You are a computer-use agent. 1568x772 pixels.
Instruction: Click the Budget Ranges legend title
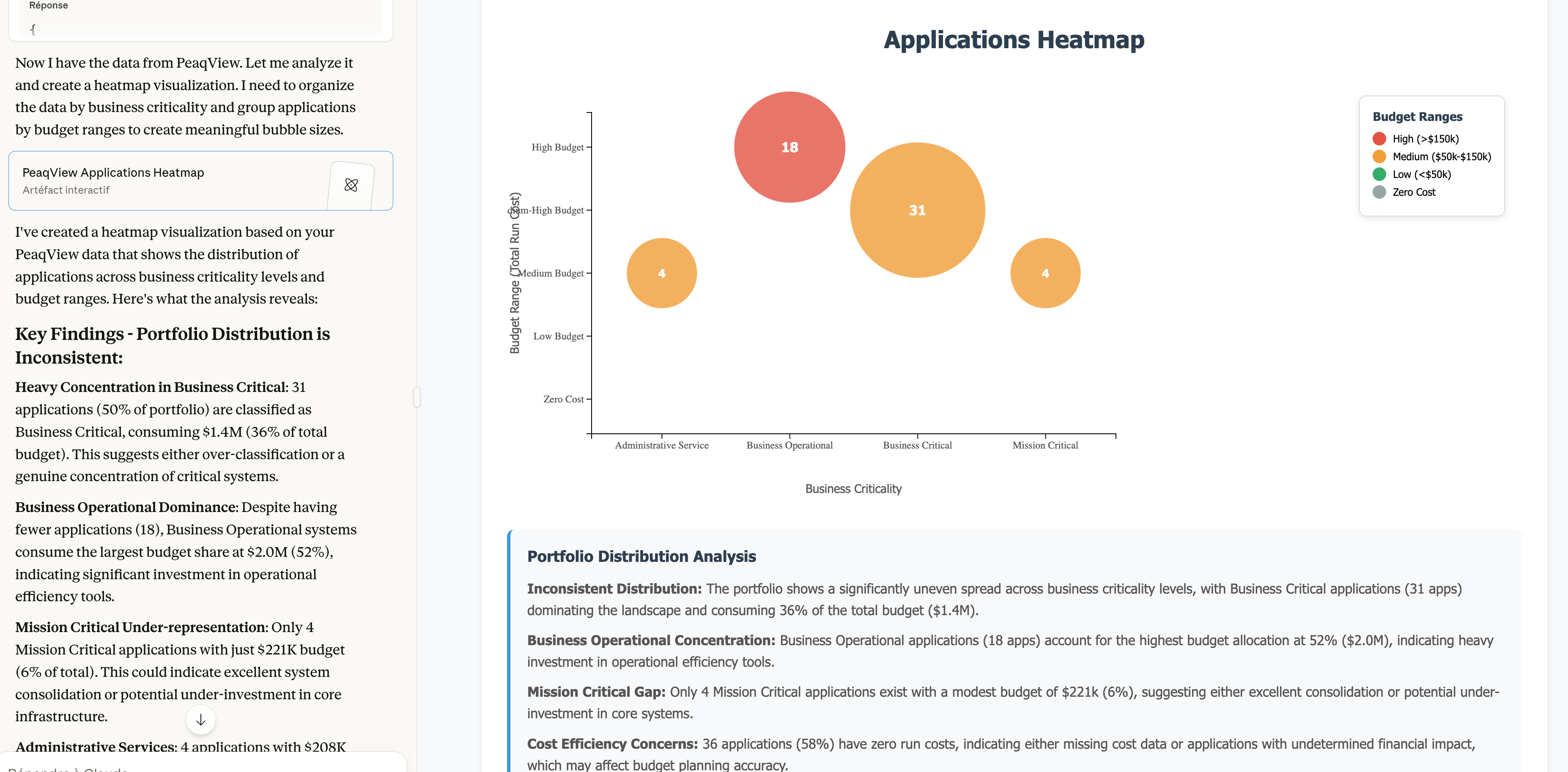click(x=1417, y=117)
